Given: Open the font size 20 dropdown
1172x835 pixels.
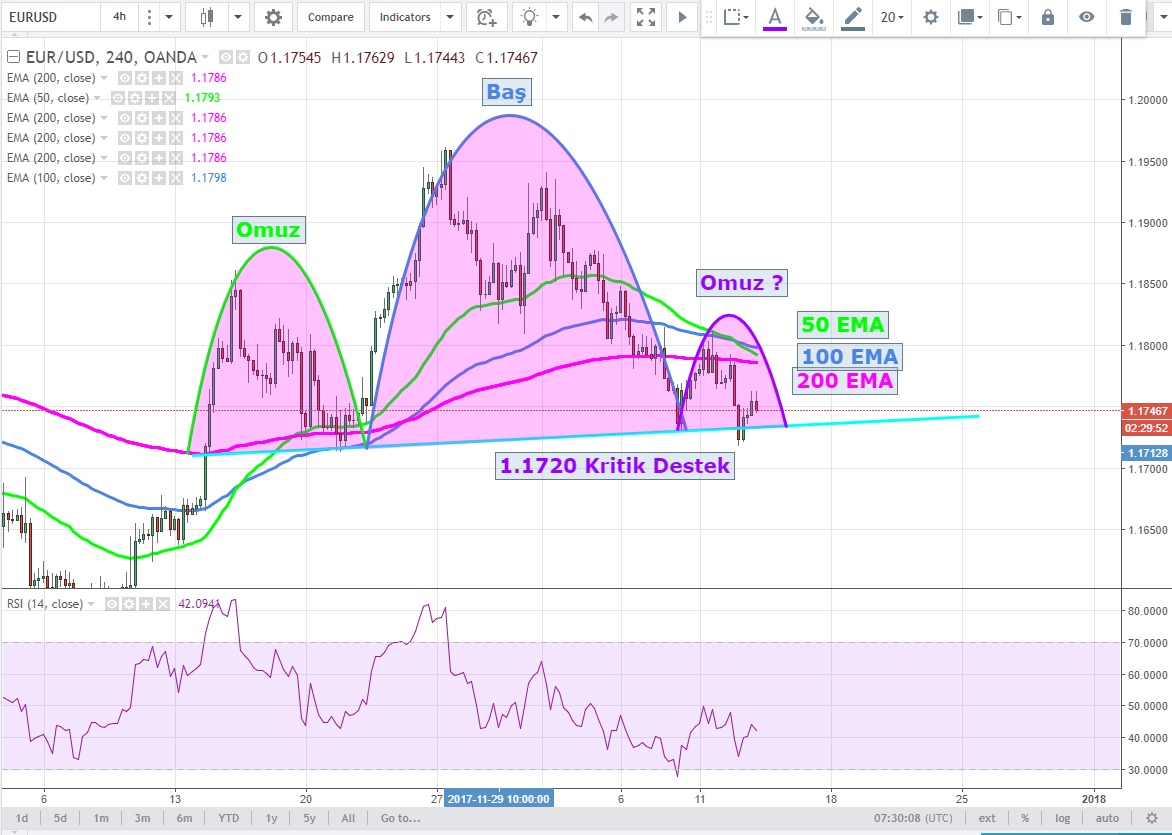Looking at the screenshot, I should [x=892, y=17].
